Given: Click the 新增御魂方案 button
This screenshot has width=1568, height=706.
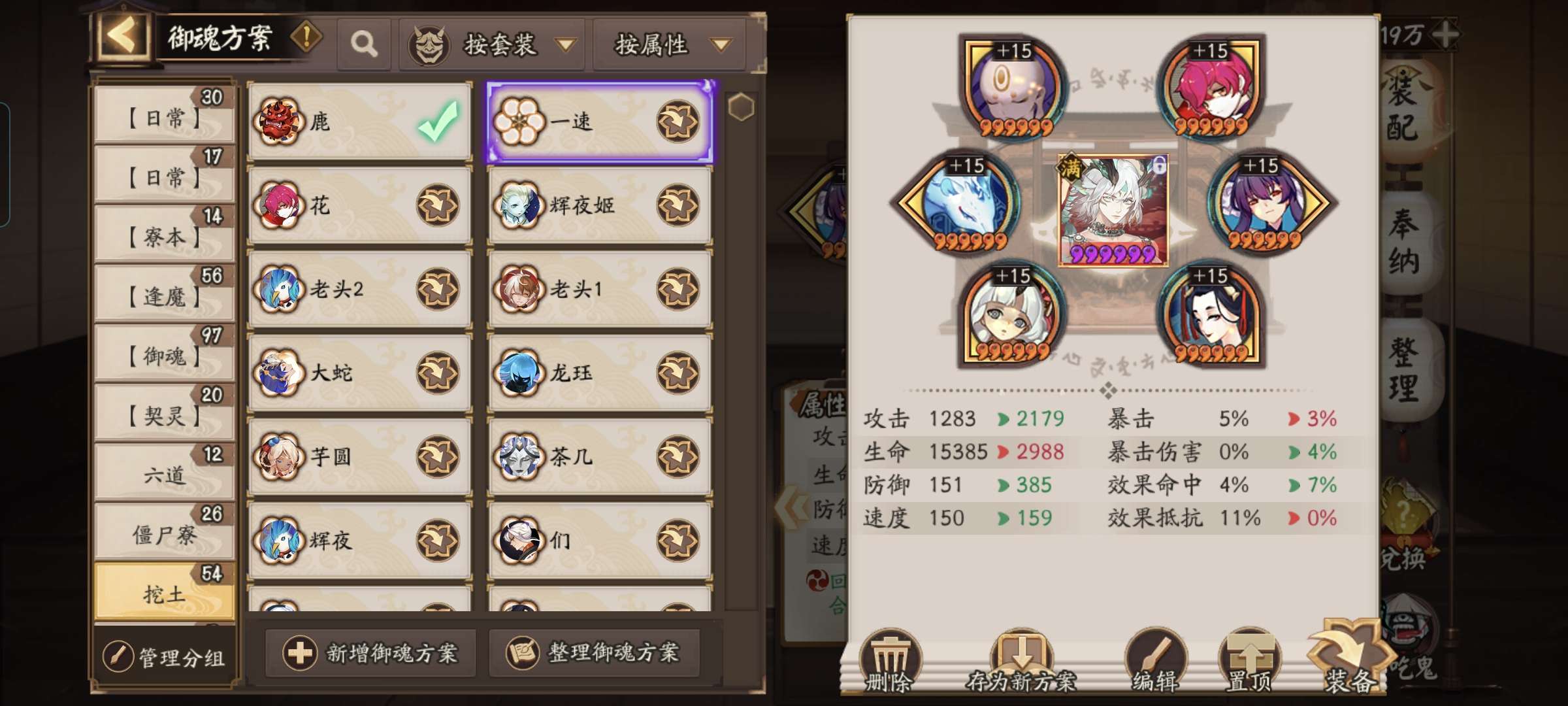Looking at the screenshot, I should pyautogui.click(x=370, y=653).
